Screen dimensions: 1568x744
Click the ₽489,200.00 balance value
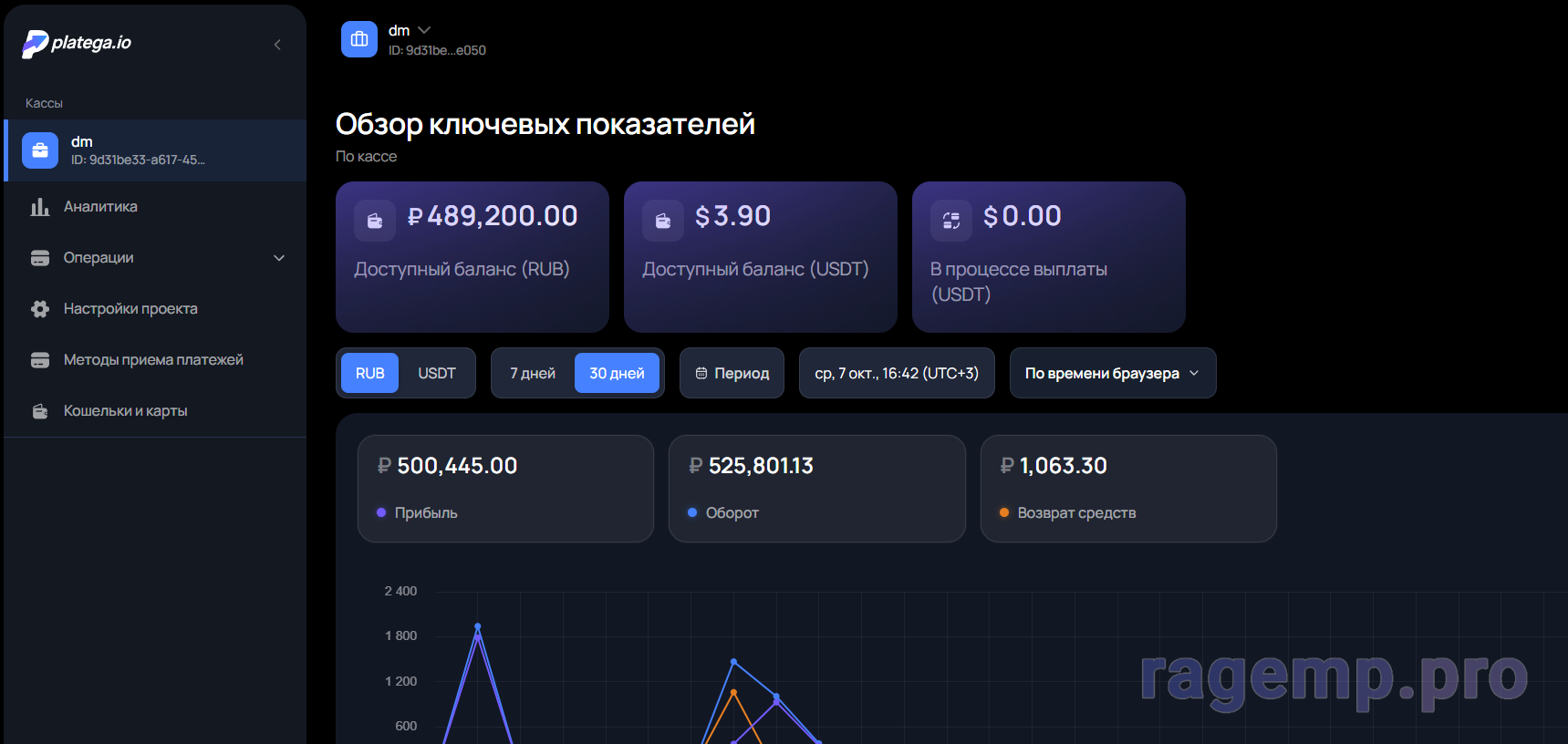point(493,216)
